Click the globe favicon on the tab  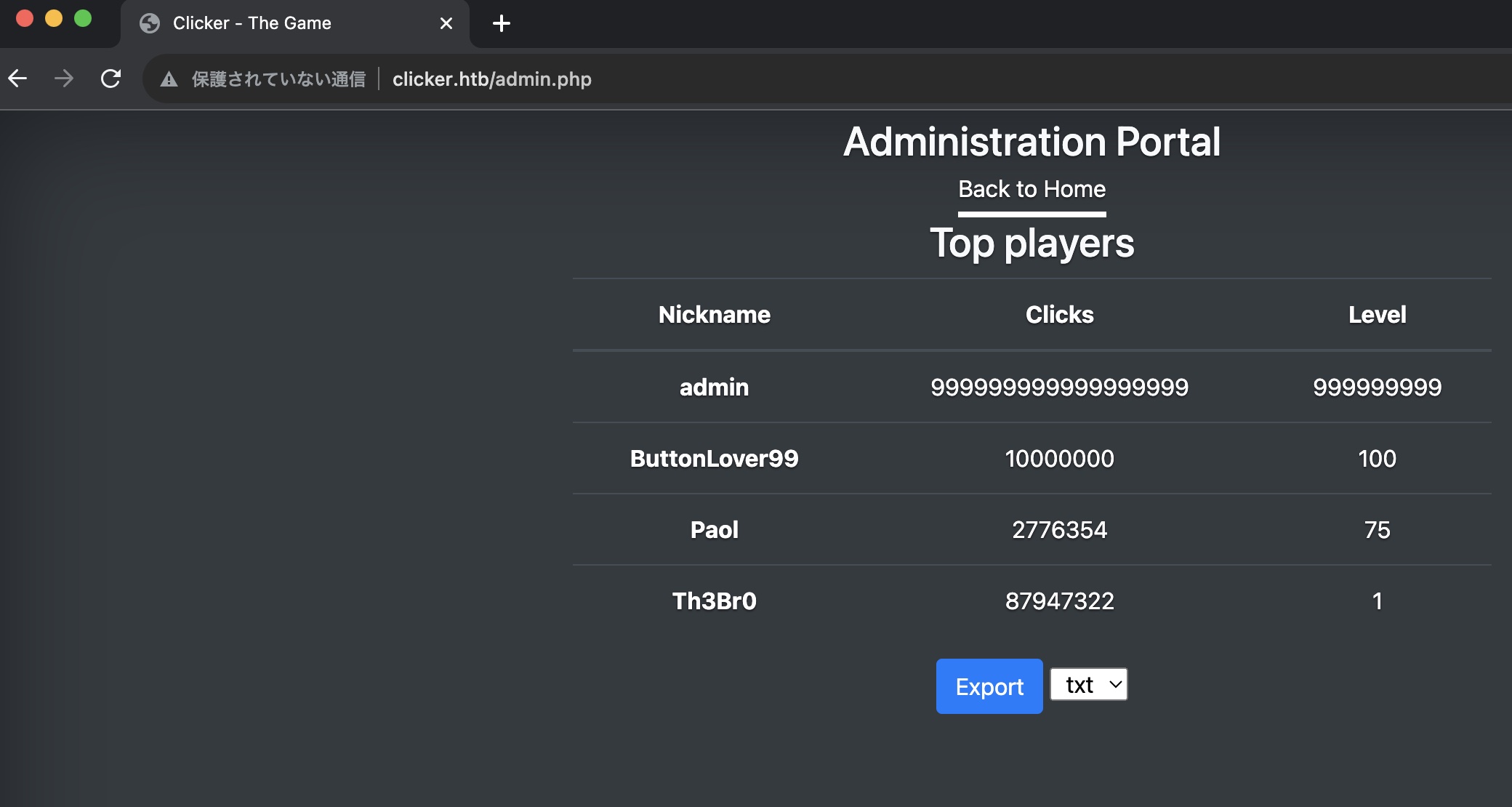[x=150, y=23]
